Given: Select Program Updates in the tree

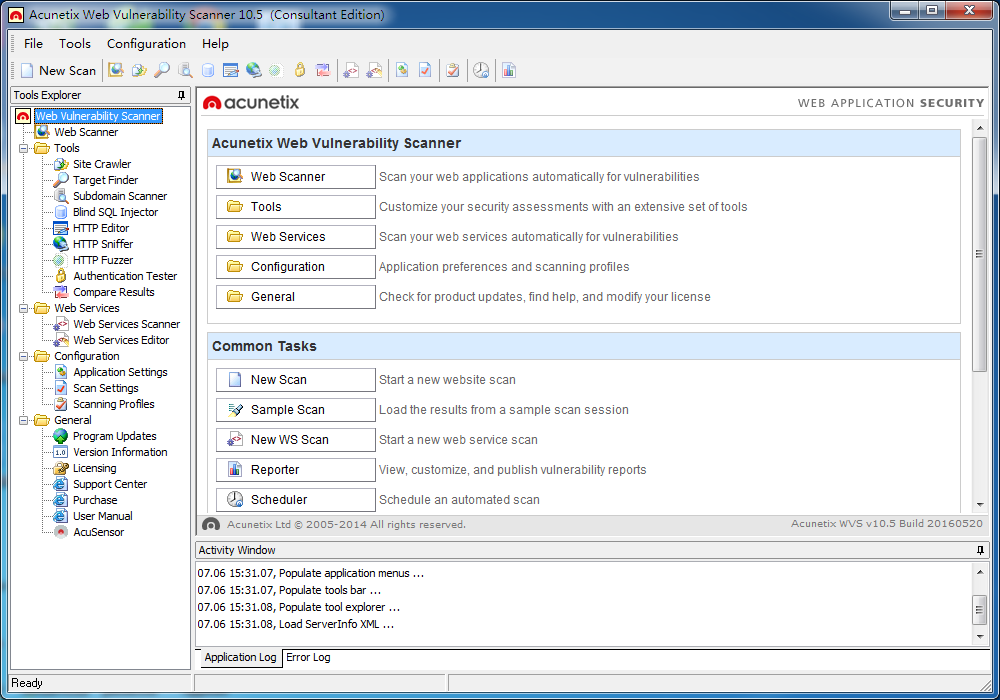Looking at the screenshot, I should click(x=115, y=436).
